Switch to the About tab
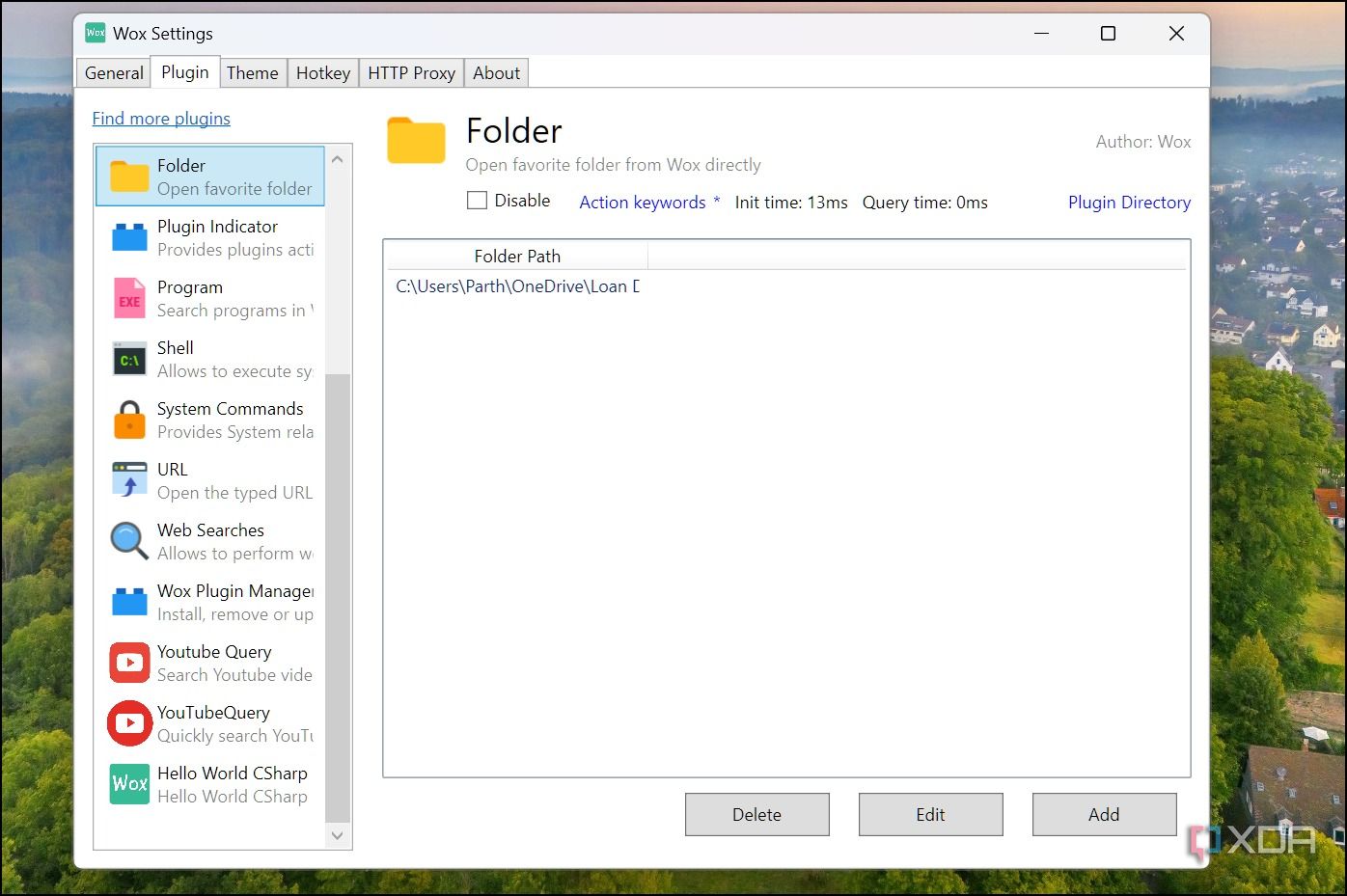Viewport: 1347px width, 896px height. [497, 73]
